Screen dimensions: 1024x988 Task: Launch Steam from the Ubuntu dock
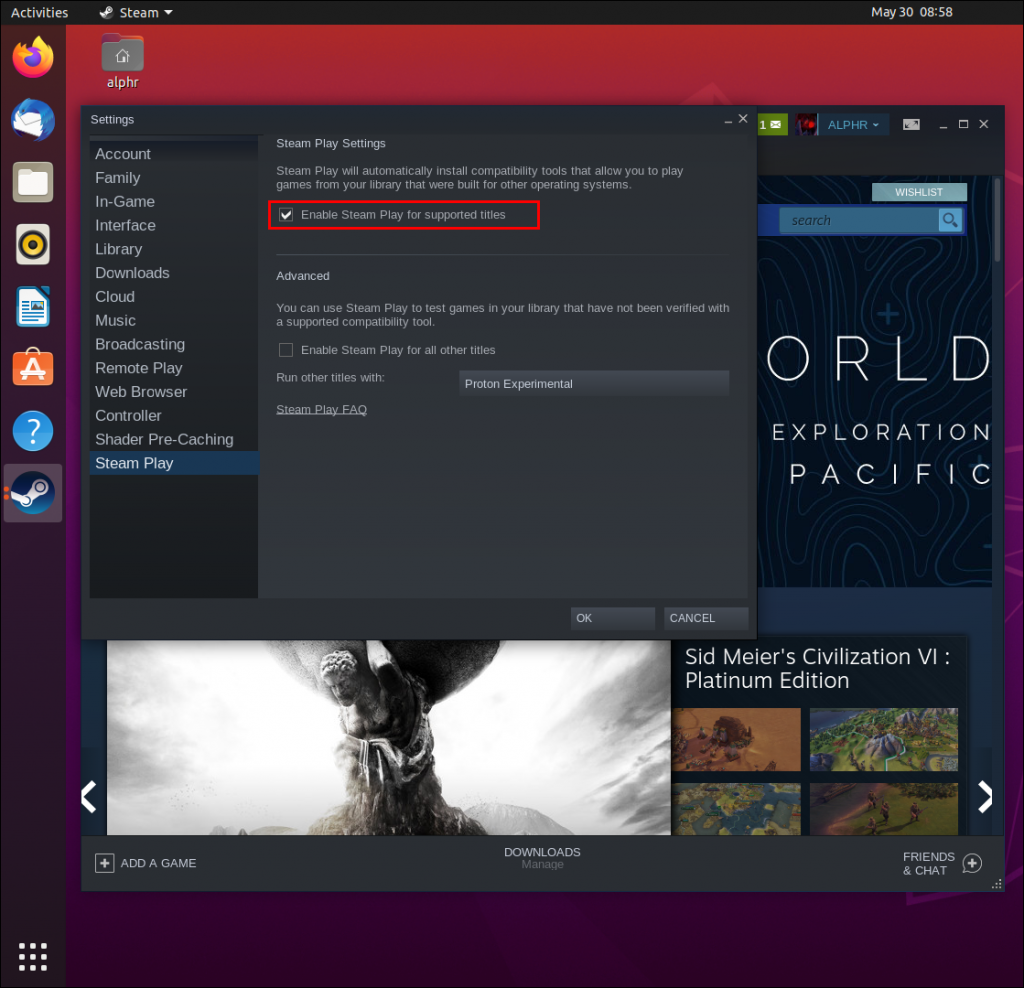click(33, 493)
